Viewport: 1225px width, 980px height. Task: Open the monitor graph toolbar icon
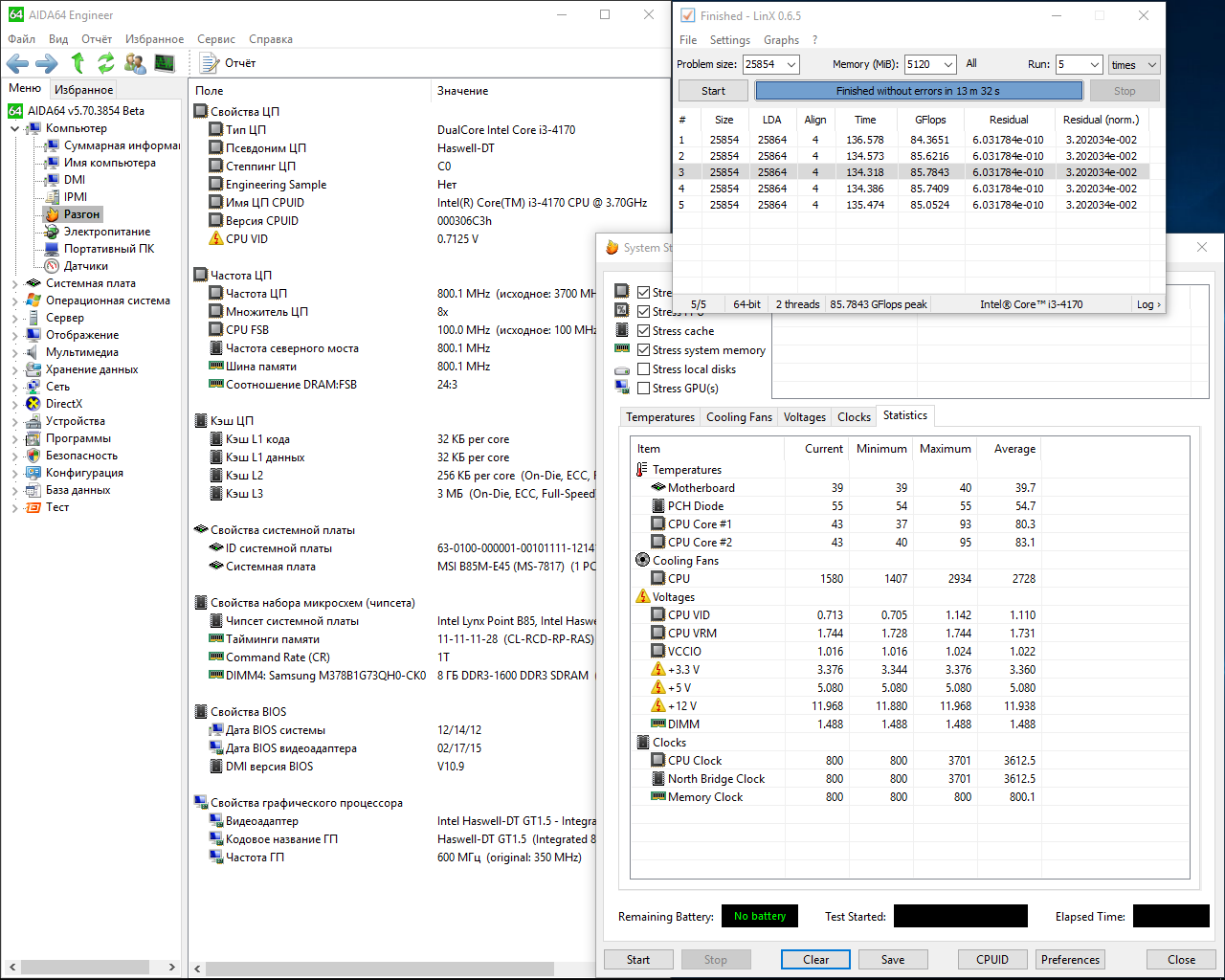[165, 63]
